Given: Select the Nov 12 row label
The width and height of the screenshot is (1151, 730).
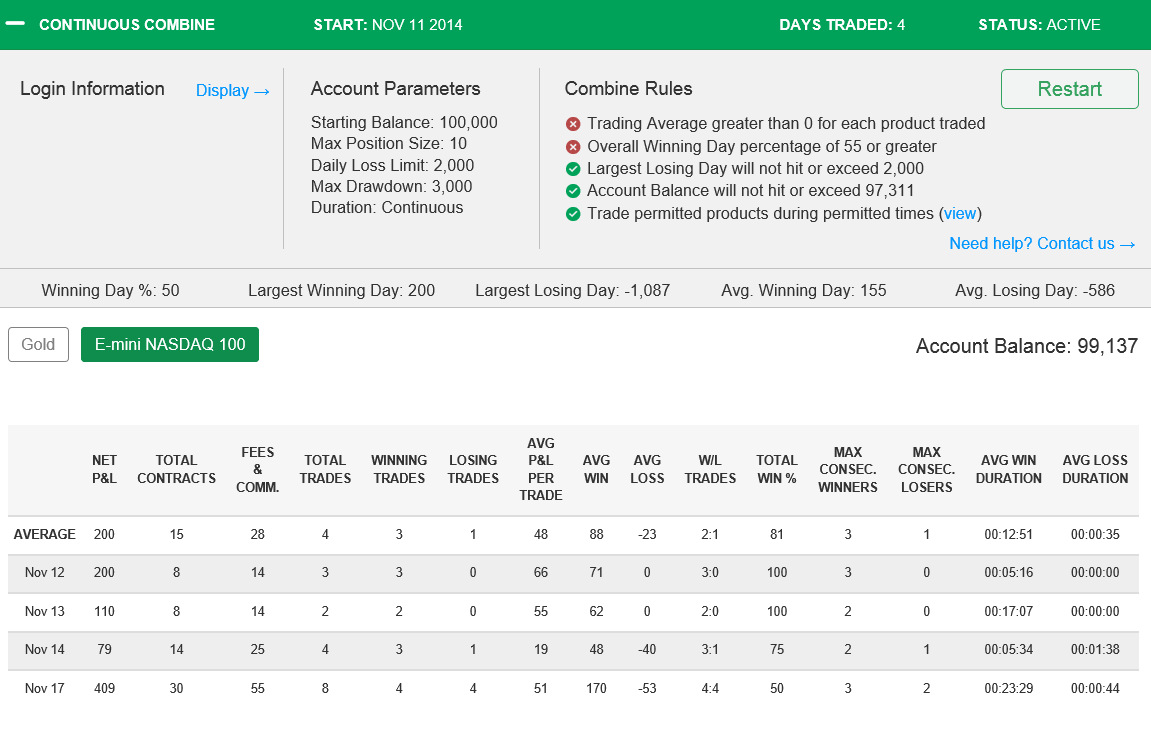Looking at the screenshot, I should (x=45, y=572).
